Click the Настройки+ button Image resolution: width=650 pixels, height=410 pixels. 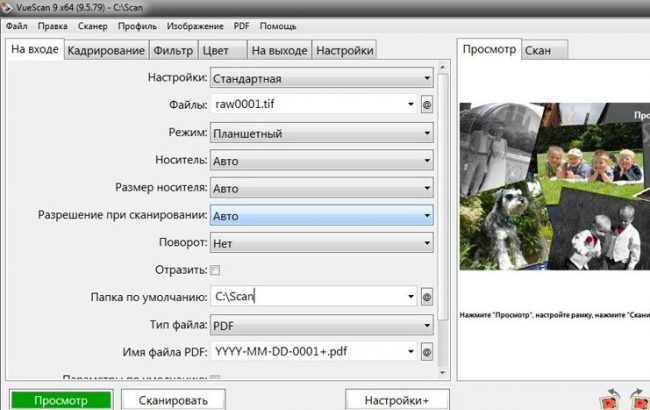[397, 400]
